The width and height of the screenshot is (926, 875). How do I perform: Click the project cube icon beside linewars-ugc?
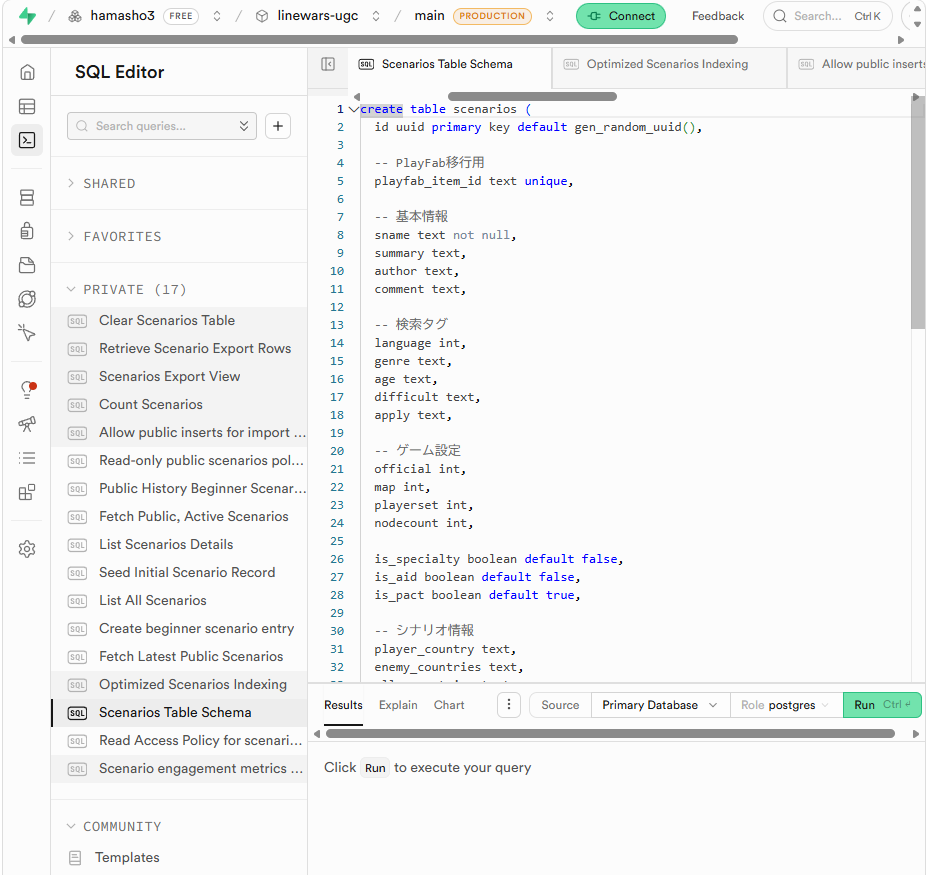[262, 16]
